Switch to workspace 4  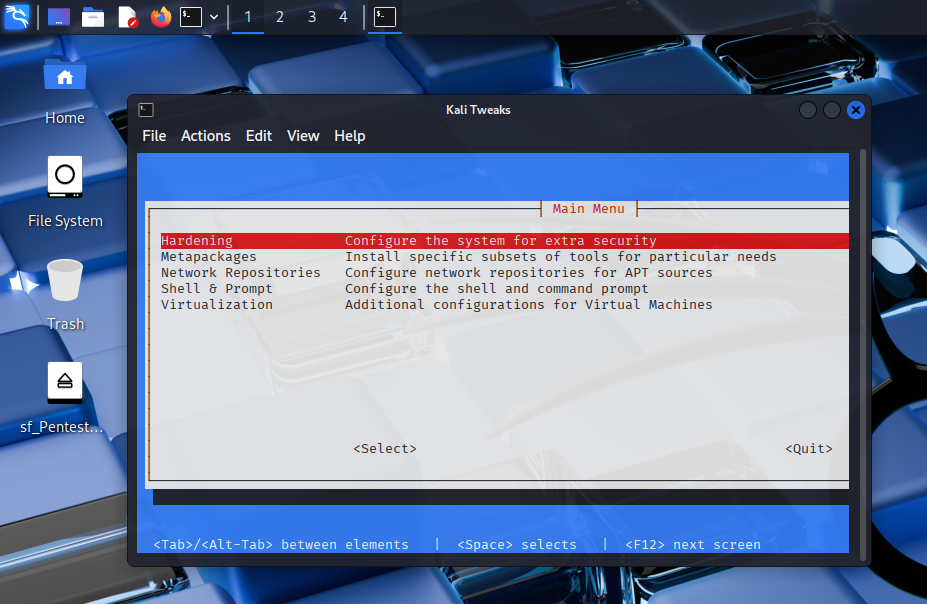pyautogui.click(x=344, y=17)
